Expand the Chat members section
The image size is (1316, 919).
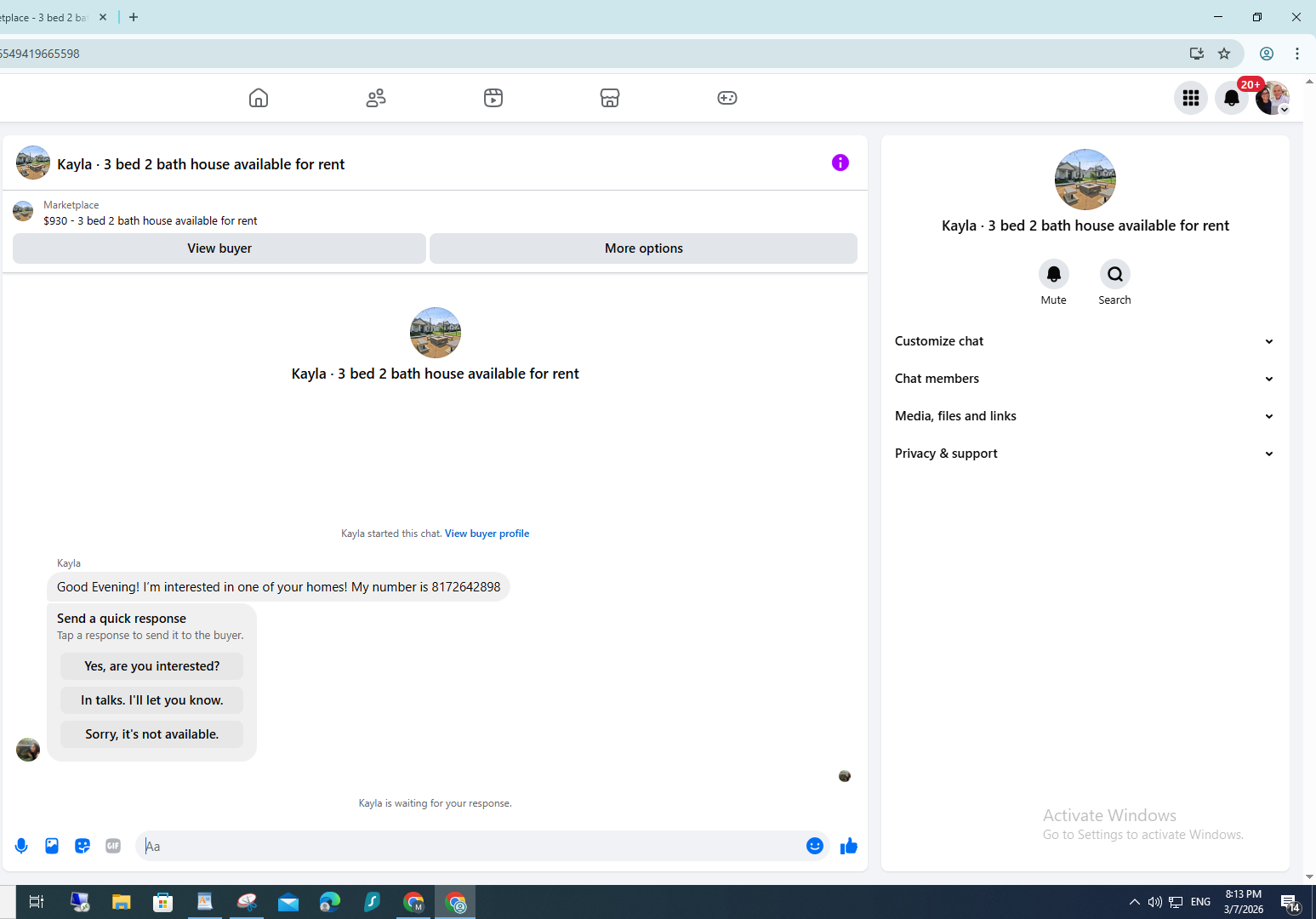(x=1085, y=379)
